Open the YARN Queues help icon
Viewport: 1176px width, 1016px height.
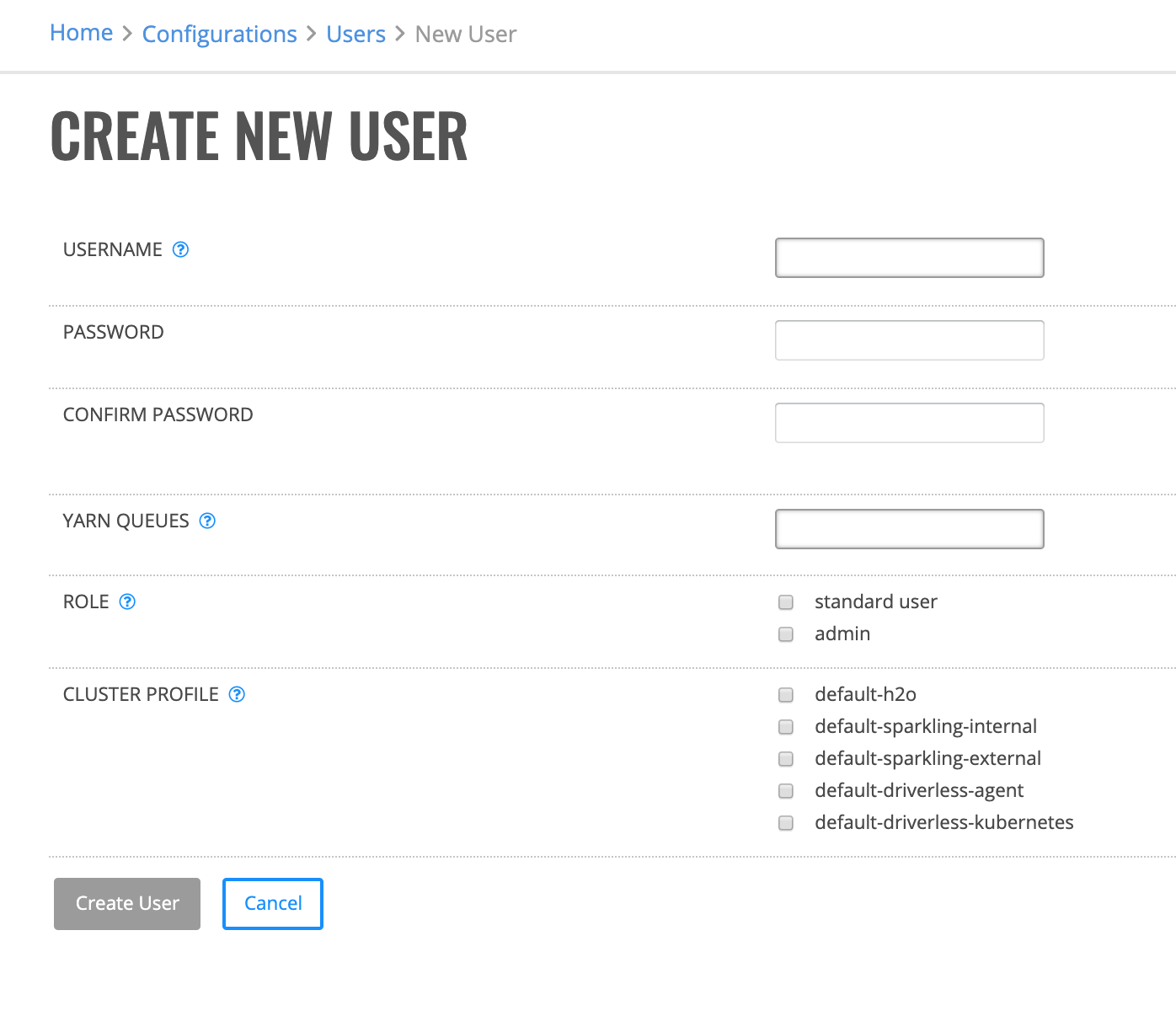point(207,521)
